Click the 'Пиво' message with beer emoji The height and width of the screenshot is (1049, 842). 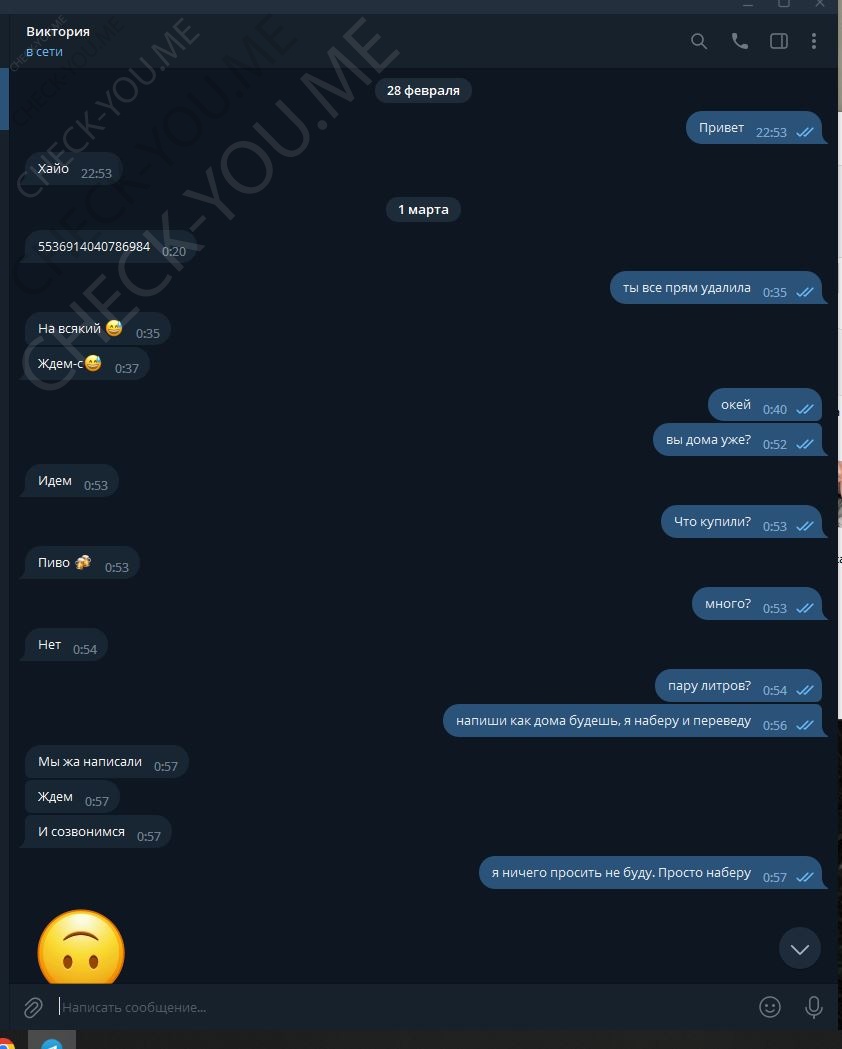82,563
